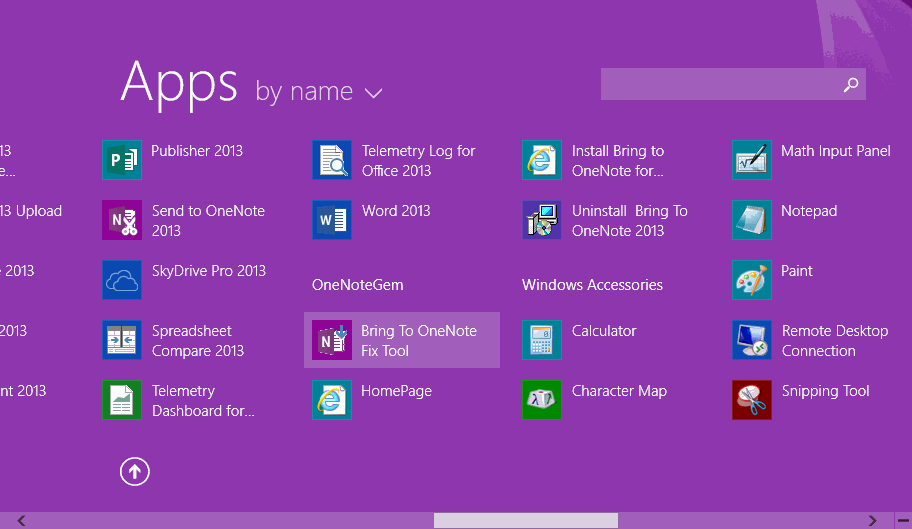Image resolution: width=912 pixels, height=529 pixels.
Task: Click the 'Character Map' label text
Action: click(x=619, y=391)
